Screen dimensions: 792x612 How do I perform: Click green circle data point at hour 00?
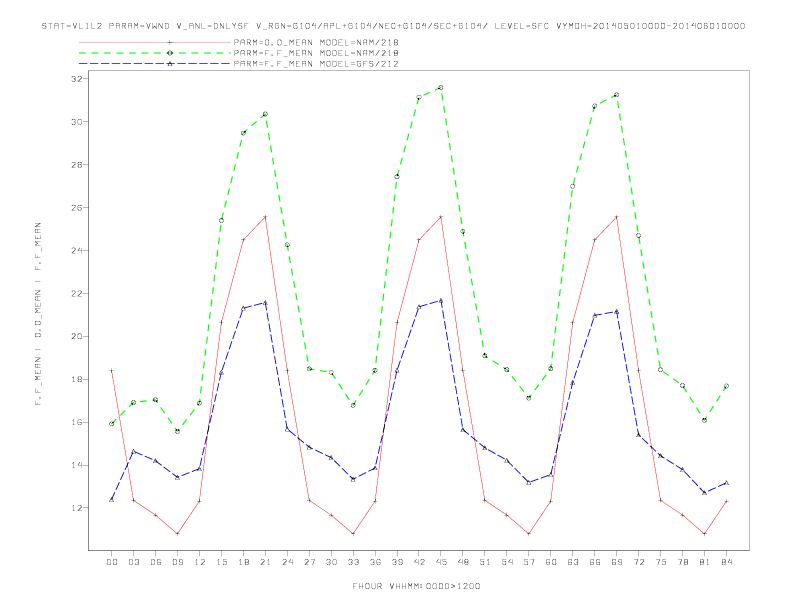[x=112, y=424]
